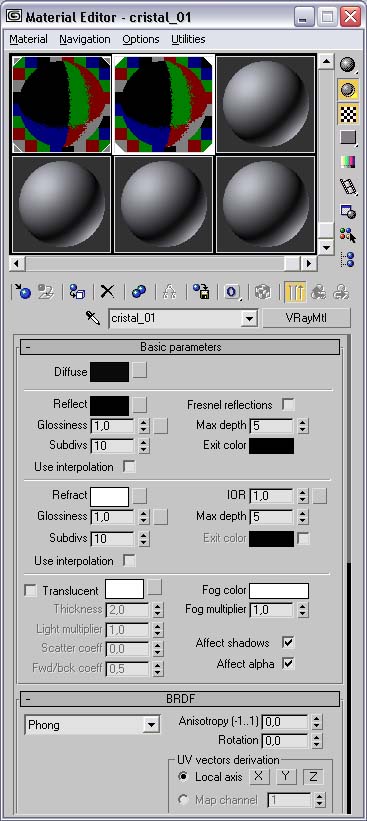Click the Select by Material icon
This screenshot has width=367, height=821.
[348, 235]
